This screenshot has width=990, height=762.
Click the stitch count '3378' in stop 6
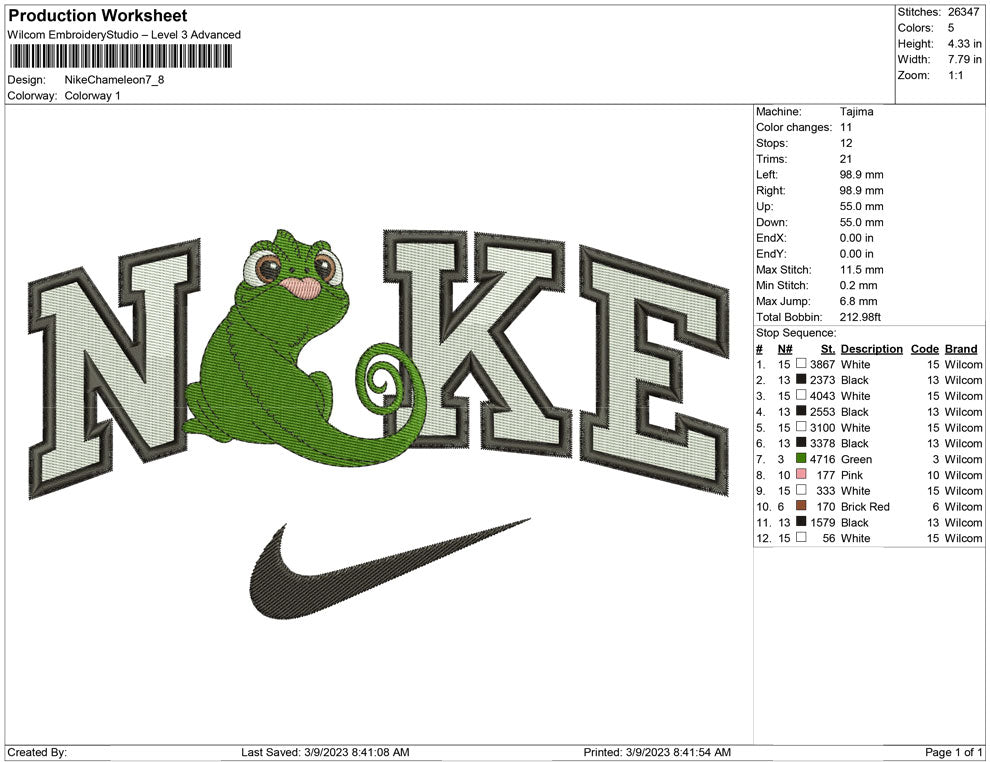[x=822, y=443]
